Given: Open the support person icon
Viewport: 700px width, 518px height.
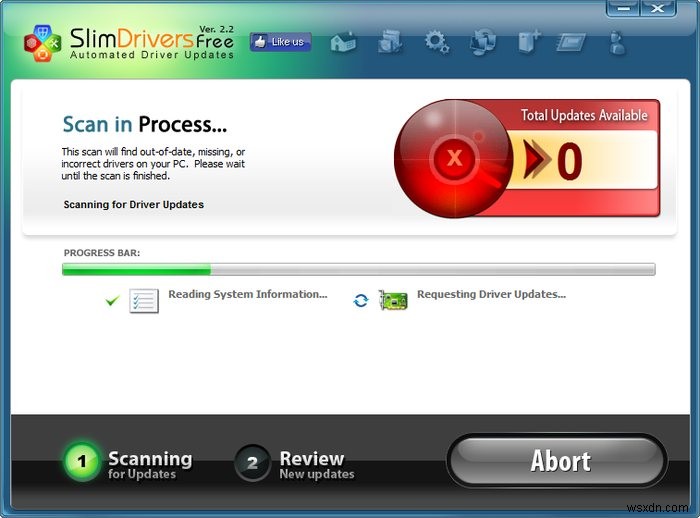Looking at the screenshot, I should click(617, 43).
